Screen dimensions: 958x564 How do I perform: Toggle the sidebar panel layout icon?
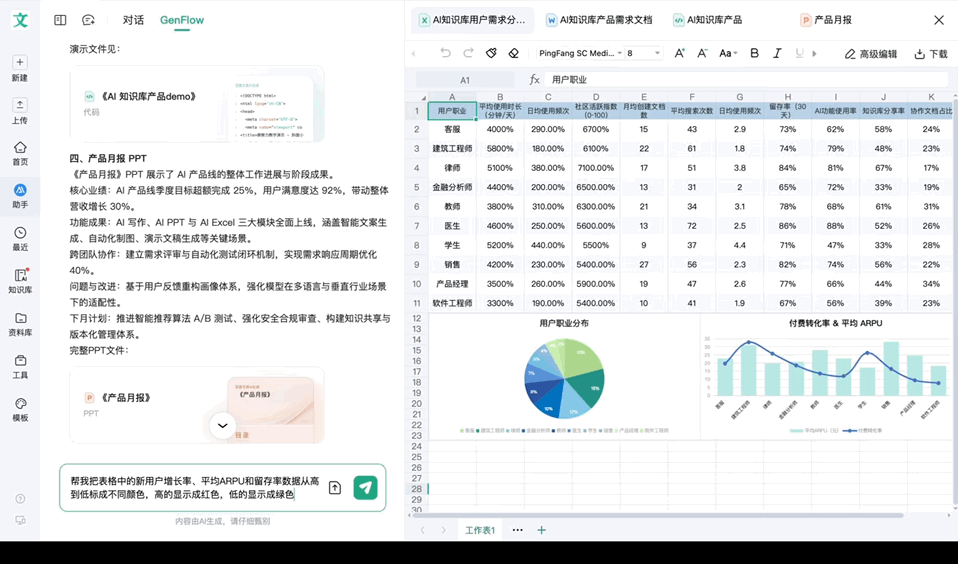(60, 20)
